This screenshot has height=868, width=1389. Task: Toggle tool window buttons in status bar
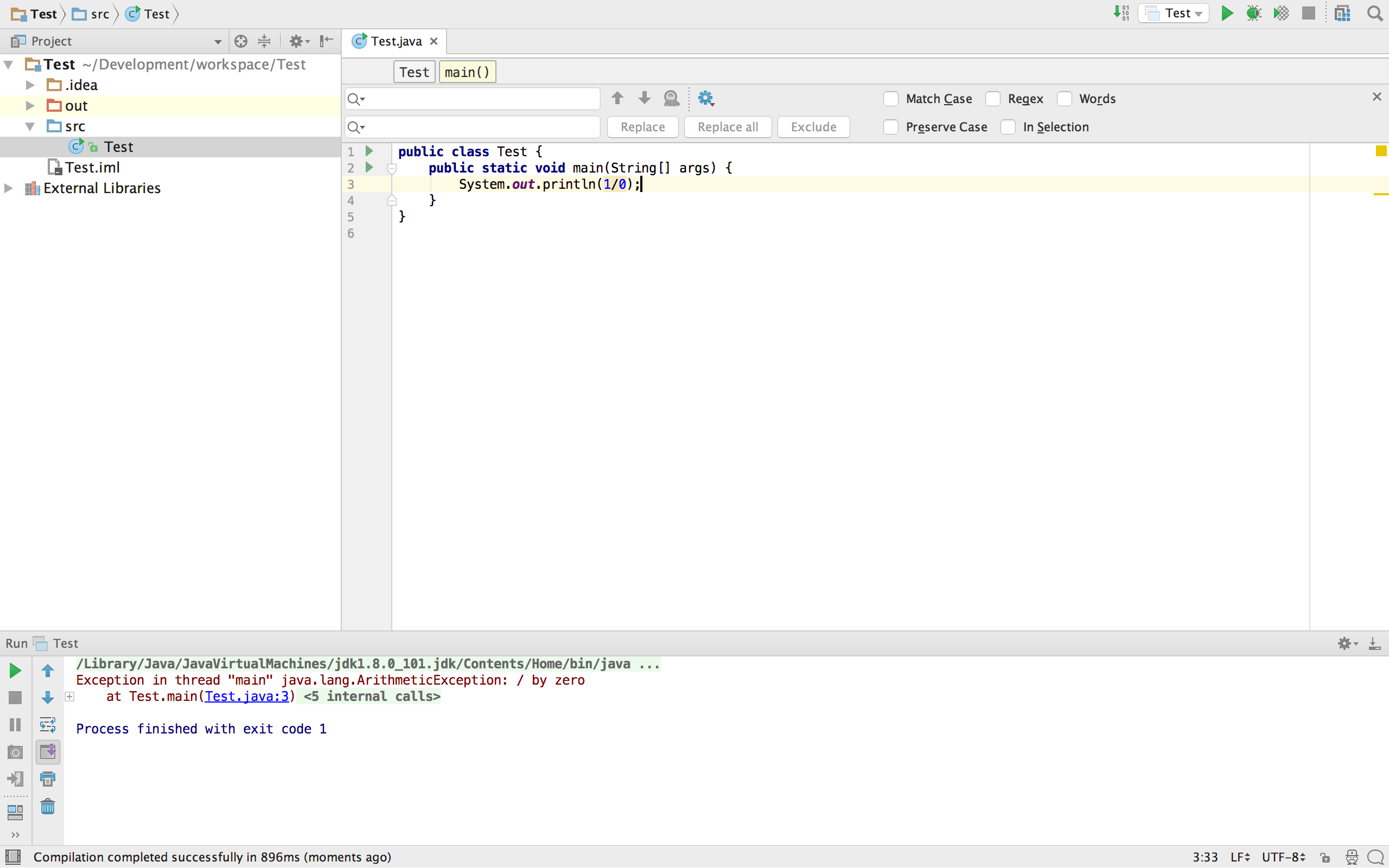(x=12, y=857)
